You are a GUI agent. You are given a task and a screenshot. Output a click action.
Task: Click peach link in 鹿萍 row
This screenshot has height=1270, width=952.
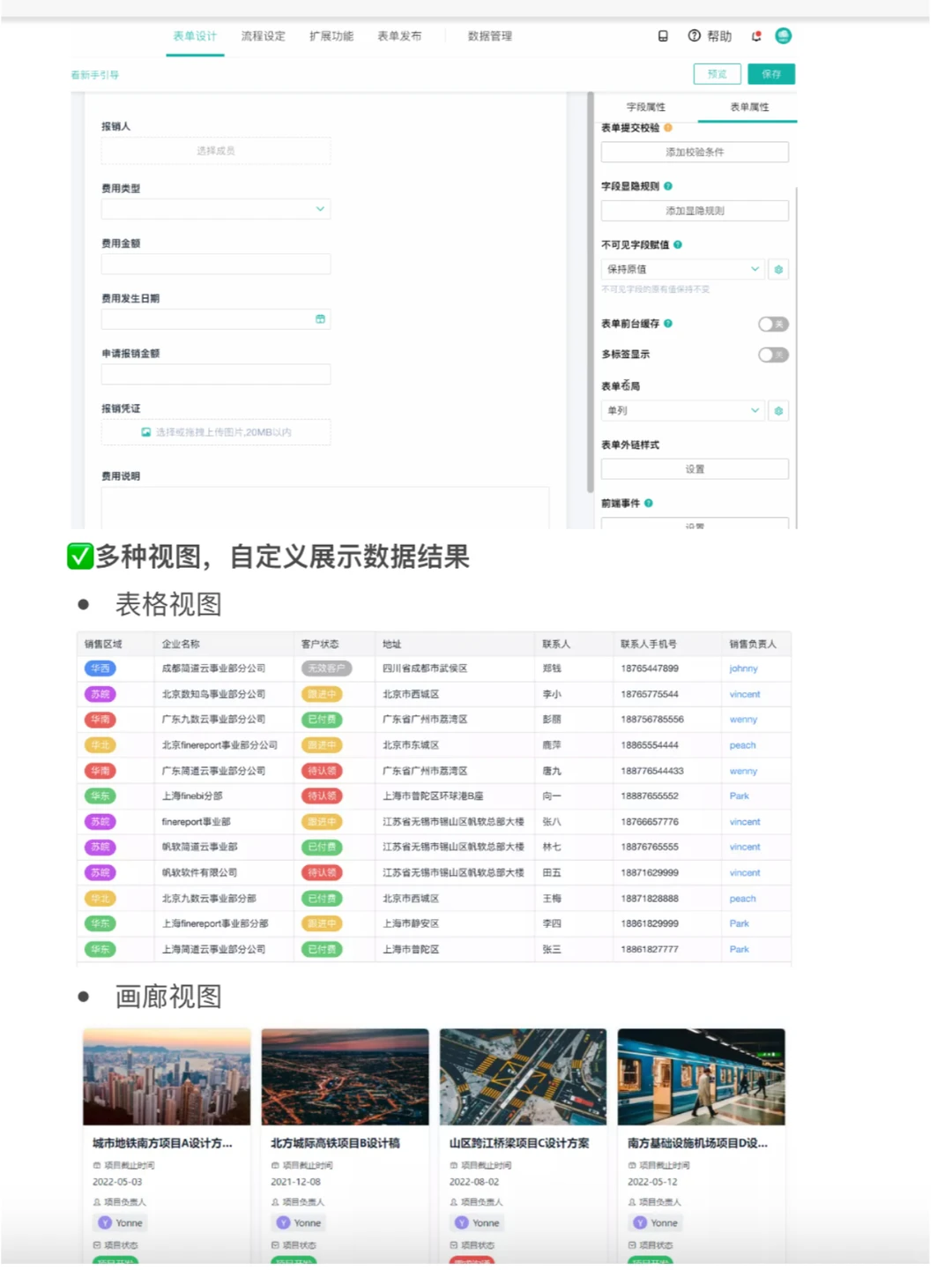tap(742, 745)
